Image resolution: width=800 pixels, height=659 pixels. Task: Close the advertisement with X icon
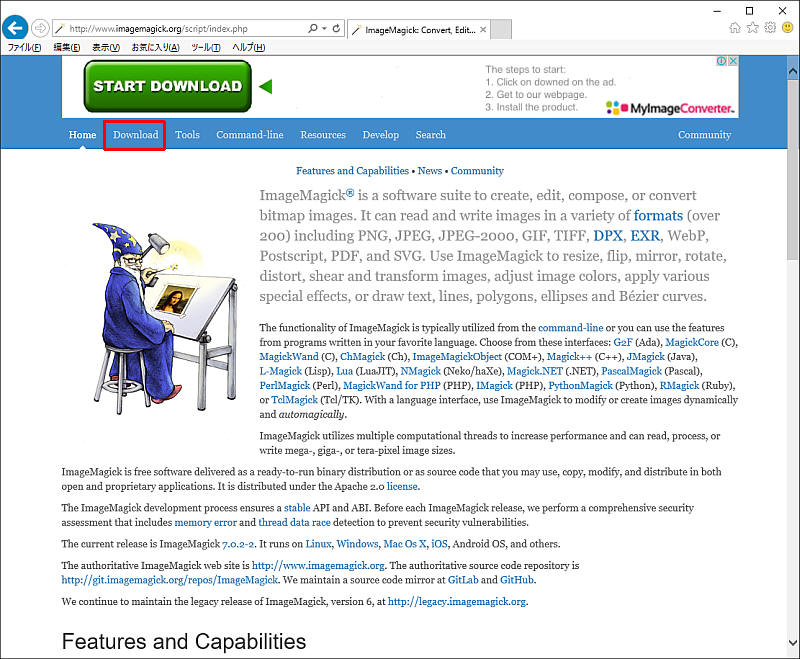coord(733,61)
